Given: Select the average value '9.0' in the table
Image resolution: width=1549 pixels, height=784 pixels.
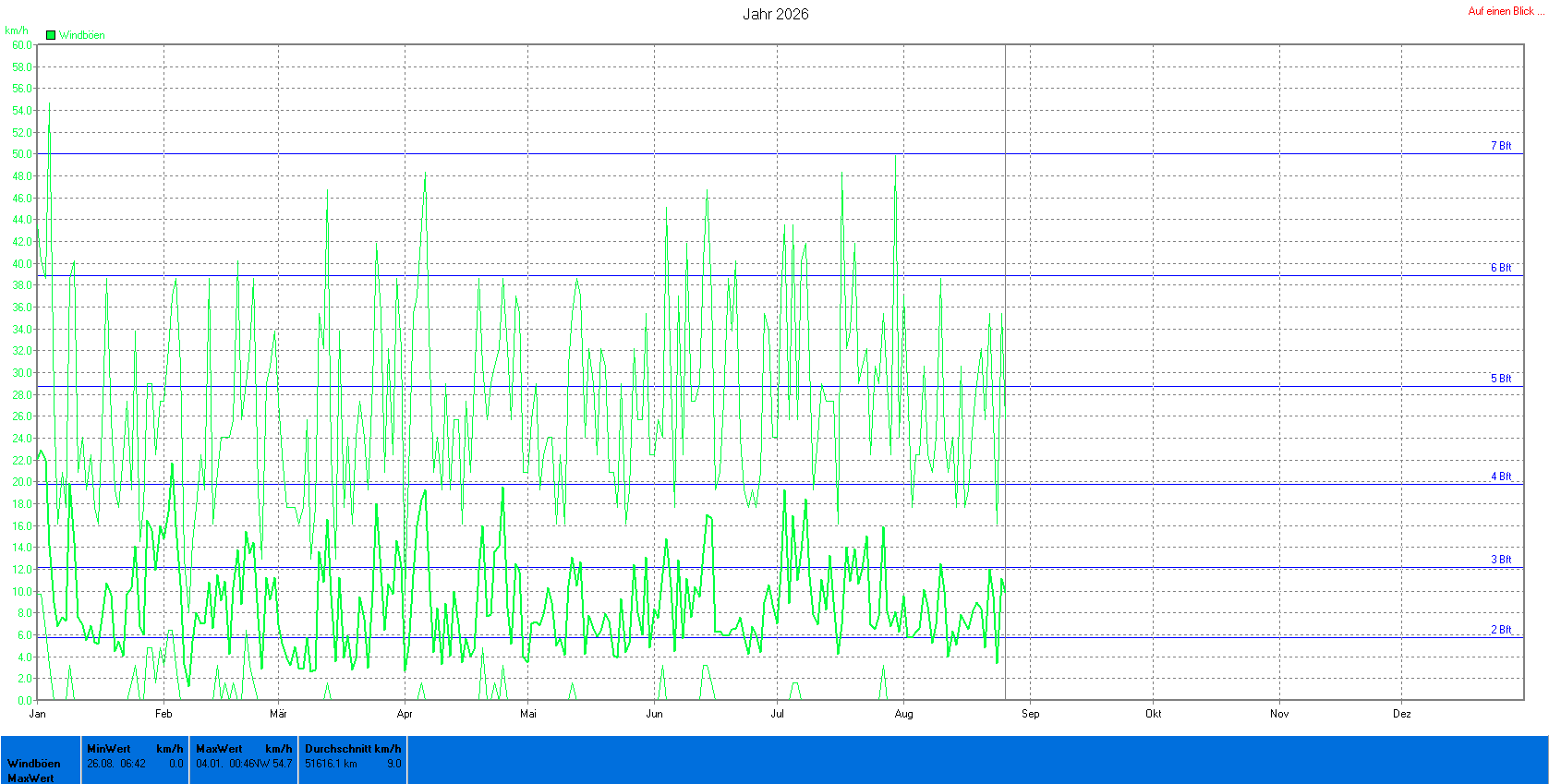Looking at the screenshot, I should (394, 764).
